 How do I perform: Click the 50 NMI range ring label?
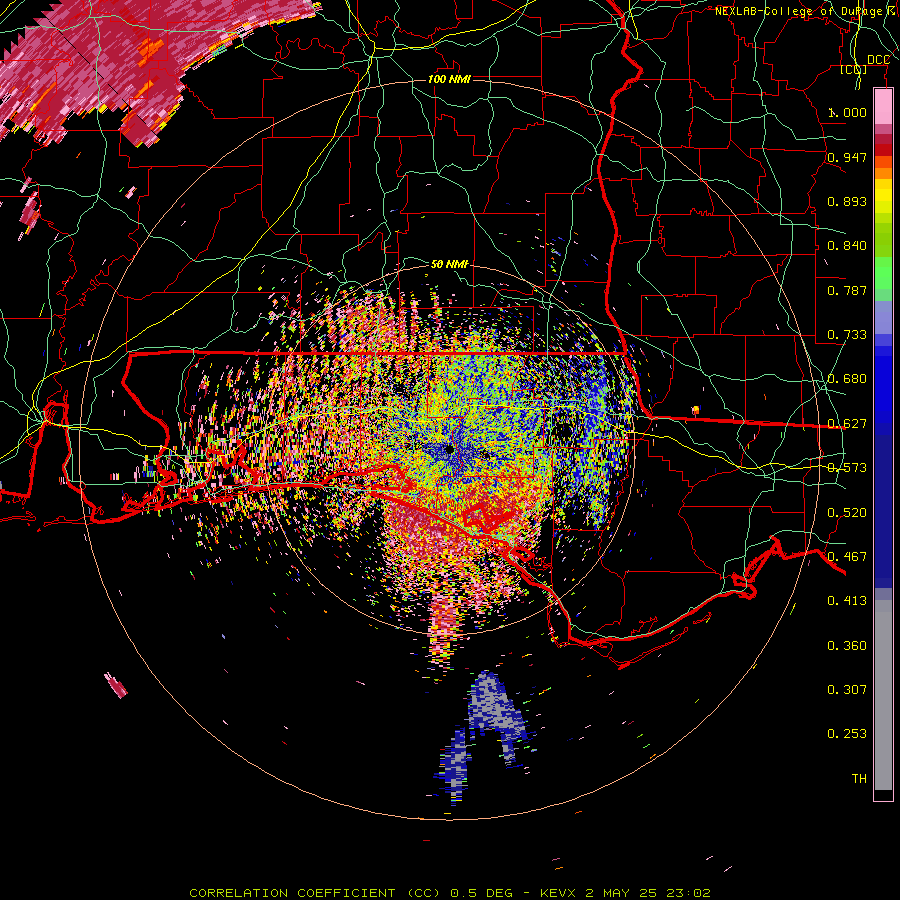449,264
